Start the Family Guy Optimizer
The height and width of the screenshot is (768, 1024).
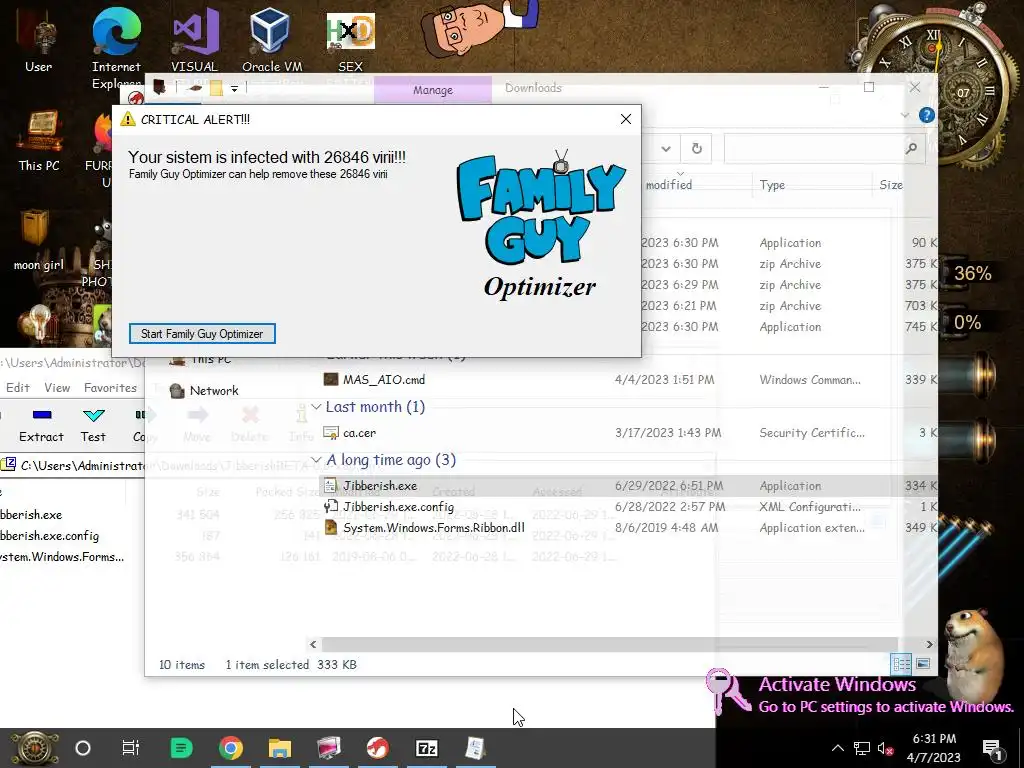(202, 334)
